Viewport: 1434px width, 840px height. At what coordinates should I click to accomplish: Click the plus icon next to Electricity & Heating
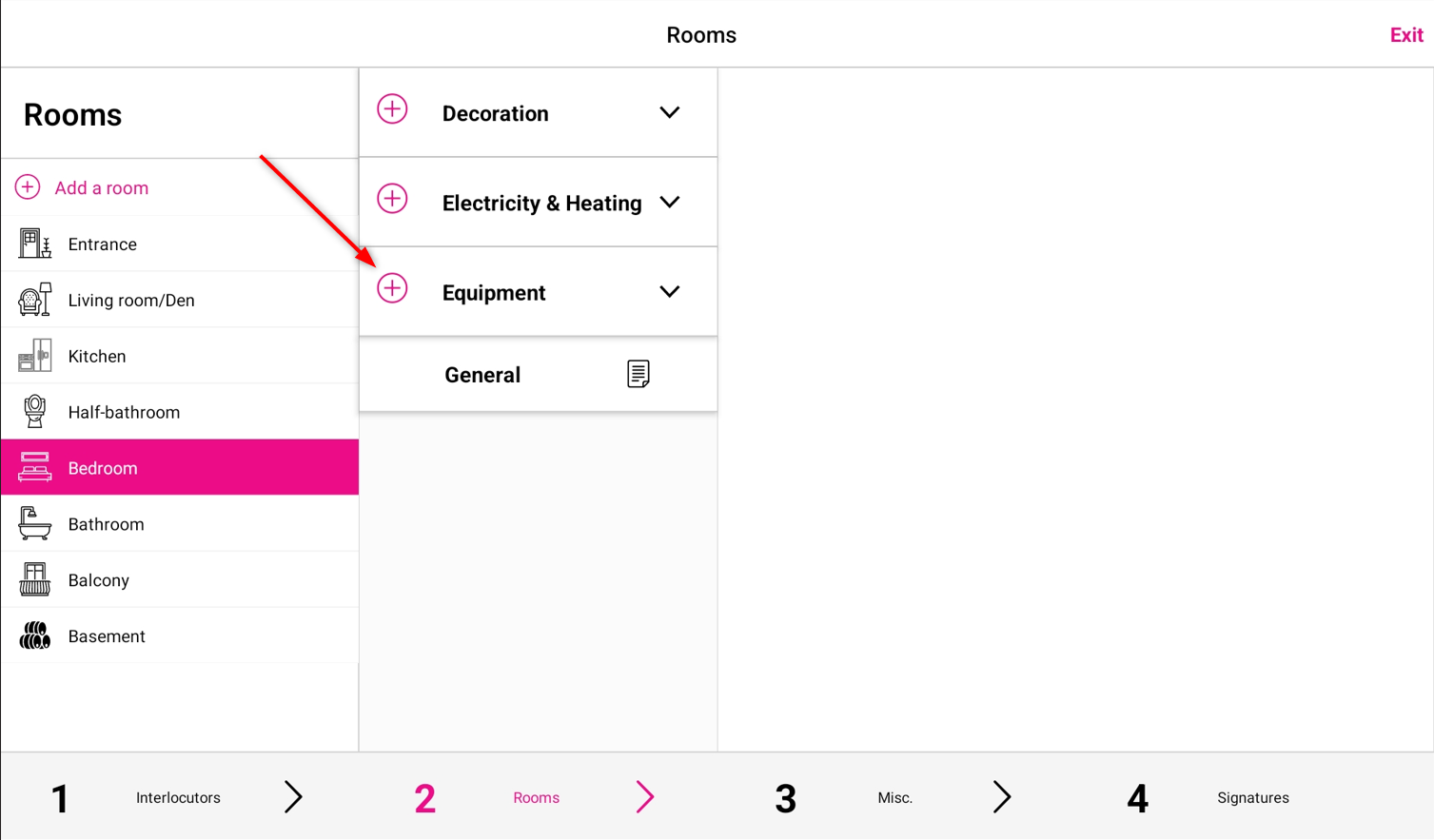[392, 199]
